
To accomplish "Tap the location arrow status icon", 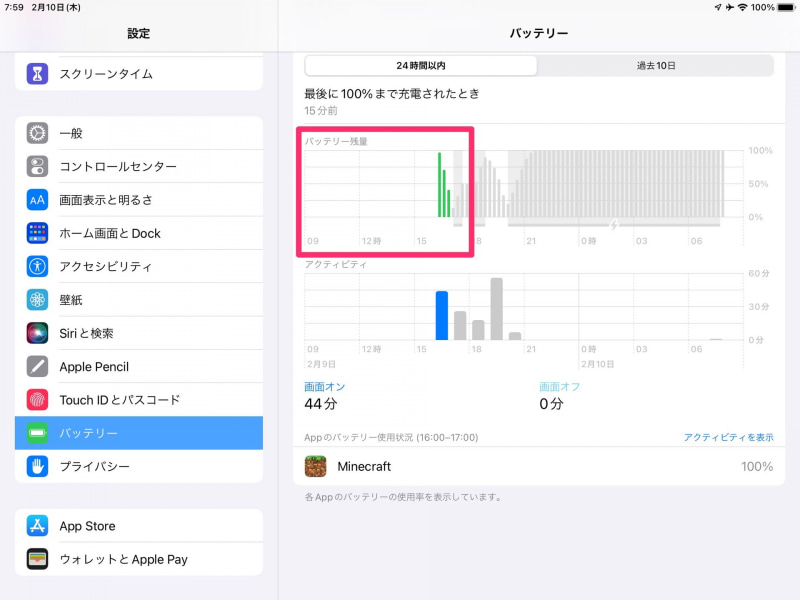I will [x=718, y=7].
